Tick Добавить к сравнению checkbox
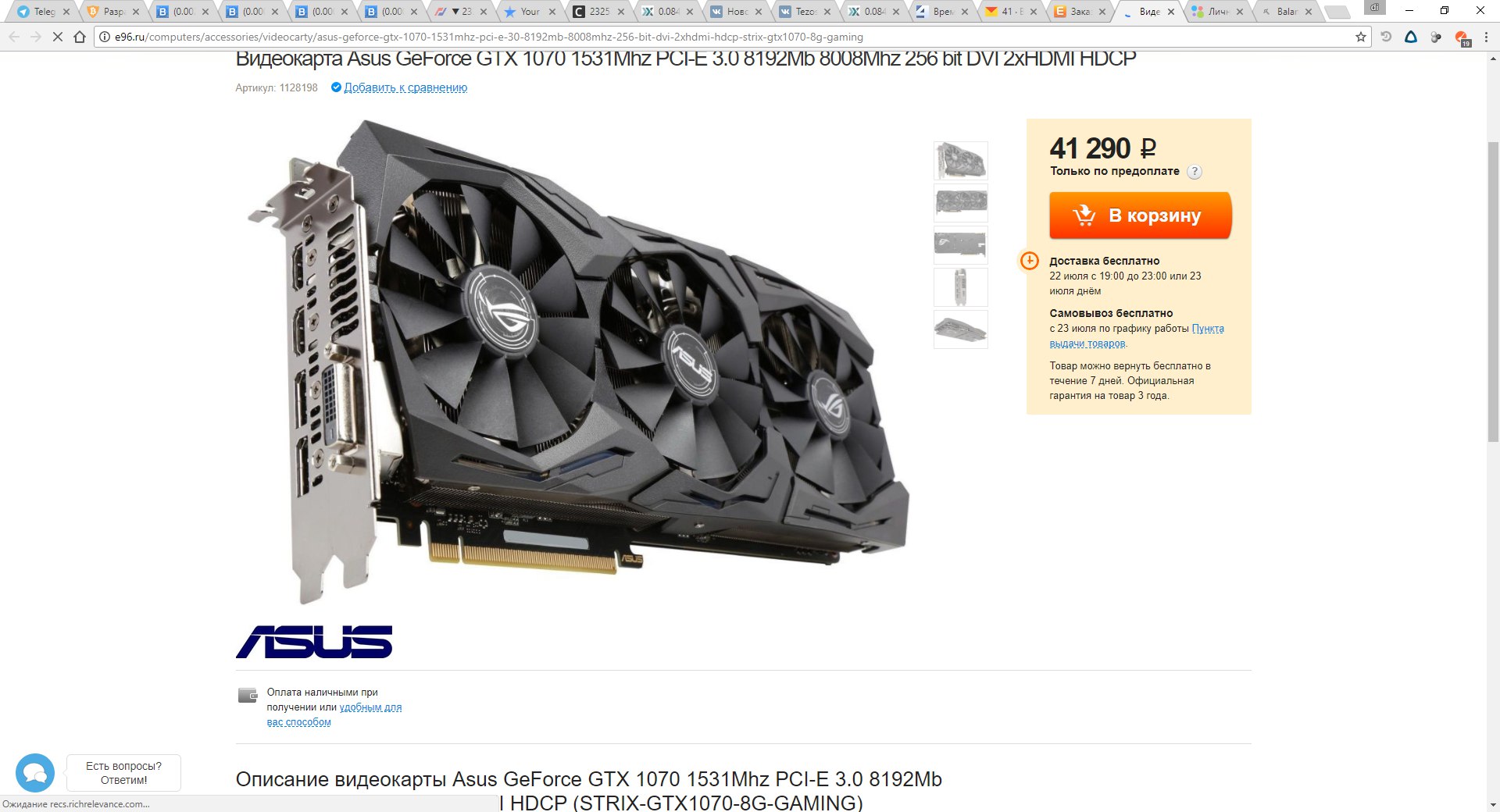Viewport: 1500px width, 812px height. tap(336, 87)
